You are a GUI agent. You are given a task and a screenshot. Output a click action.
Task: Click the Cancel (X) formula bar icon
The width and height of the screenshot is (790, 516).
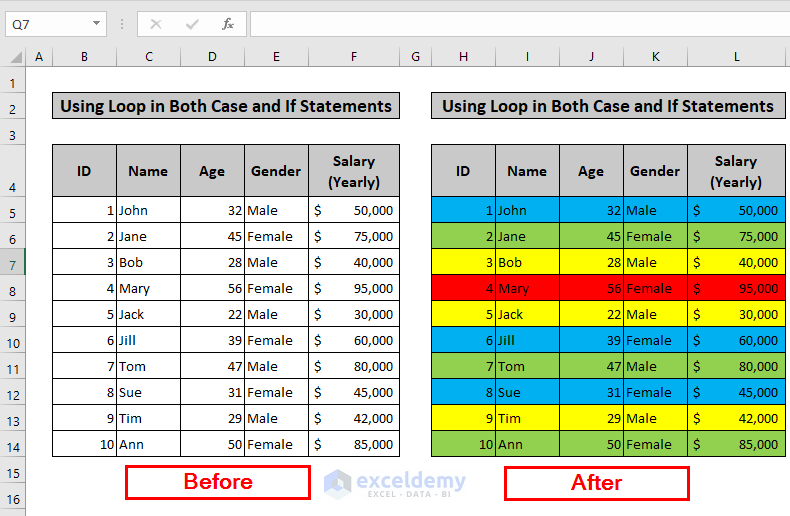pyautogui.click(x=156, y=24)
